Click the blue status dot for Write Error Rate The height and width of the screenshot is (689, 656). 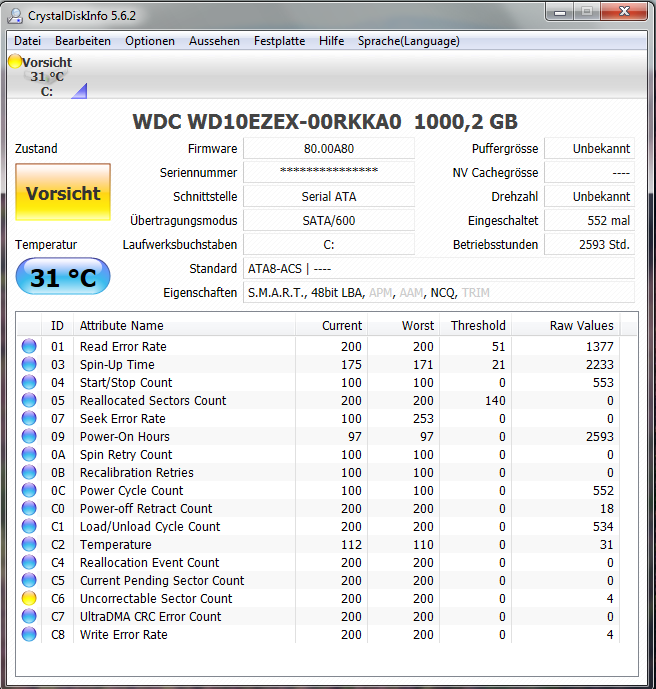29,635
